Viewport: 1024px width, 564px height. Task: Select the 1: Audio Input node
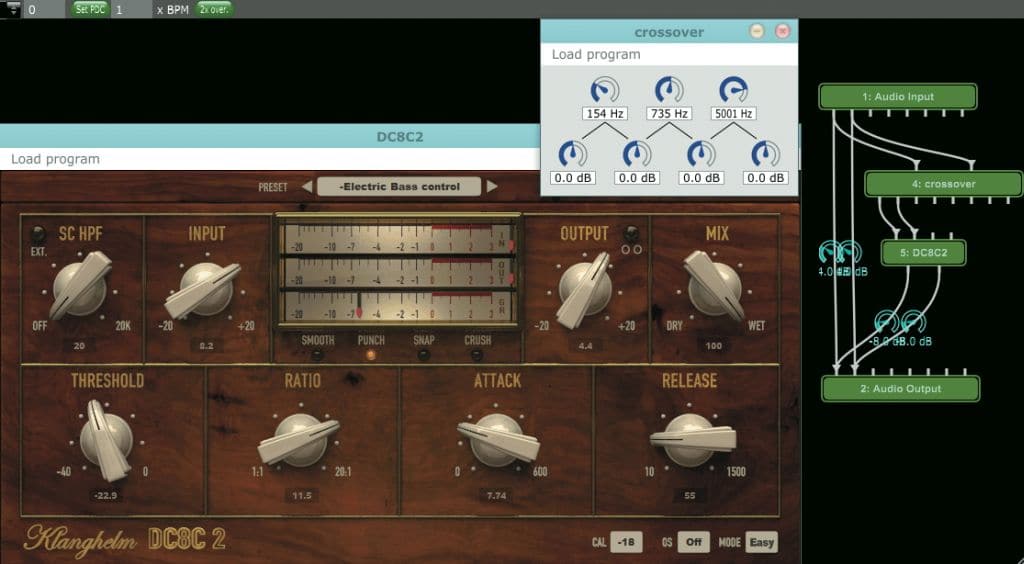click(x=897, y=97)
